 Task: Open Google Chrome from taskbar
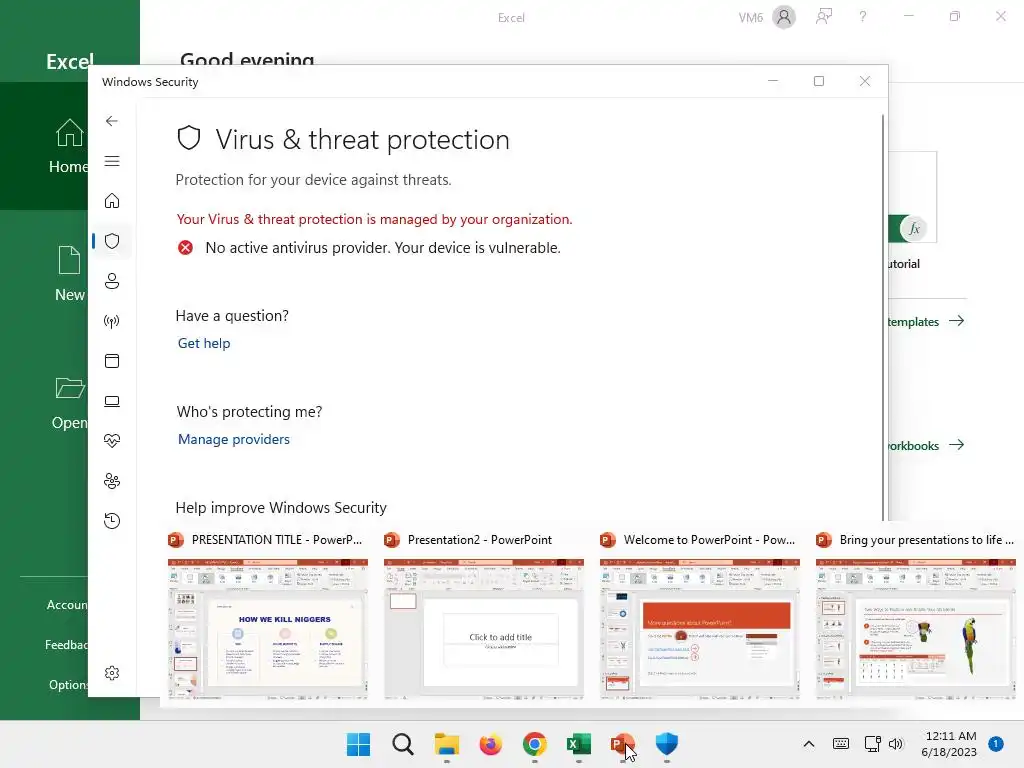click(534, 744)
